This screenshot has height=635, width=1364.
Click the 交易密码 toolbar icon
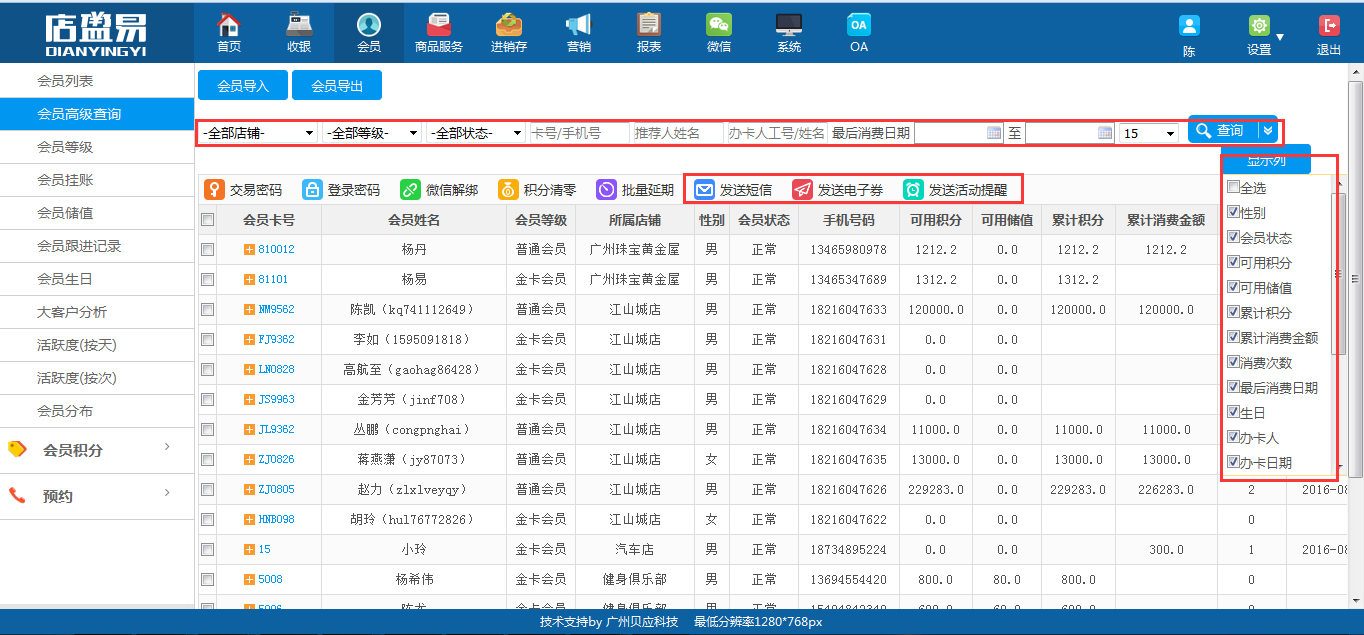pos(214,189)
